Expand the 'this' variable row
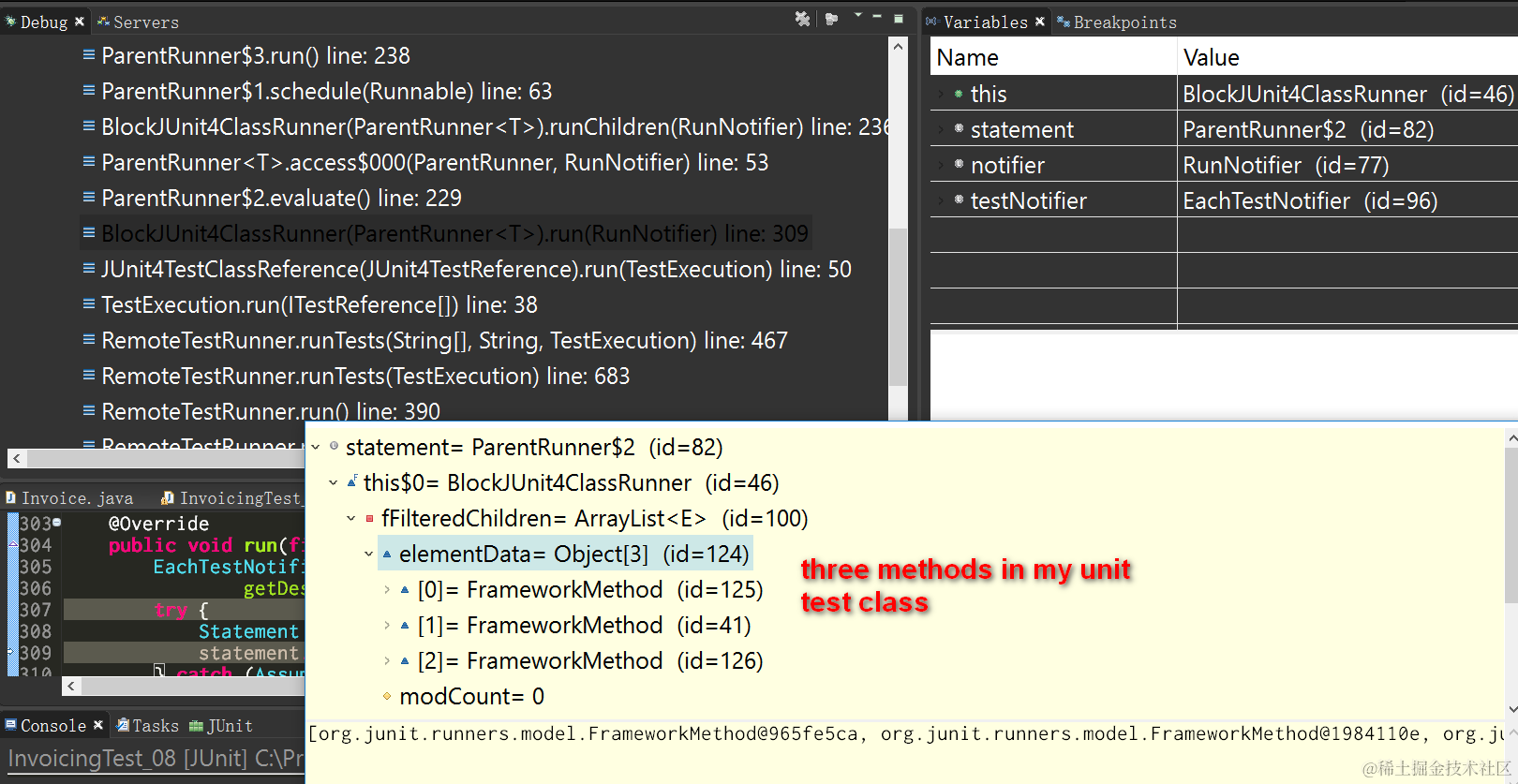The width and height of the screenshot is (1518, 784). coord(941,94)
